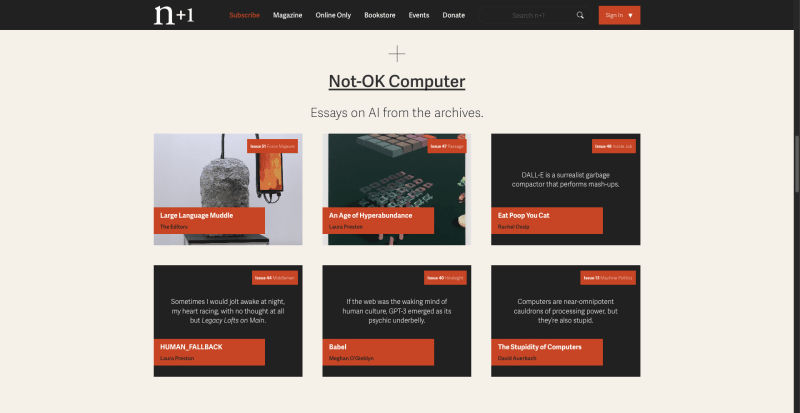Viewport: 800px width, 413px height.
Task: Click the GPT-3 psychic underbelly quote
Action: (396, 311)
